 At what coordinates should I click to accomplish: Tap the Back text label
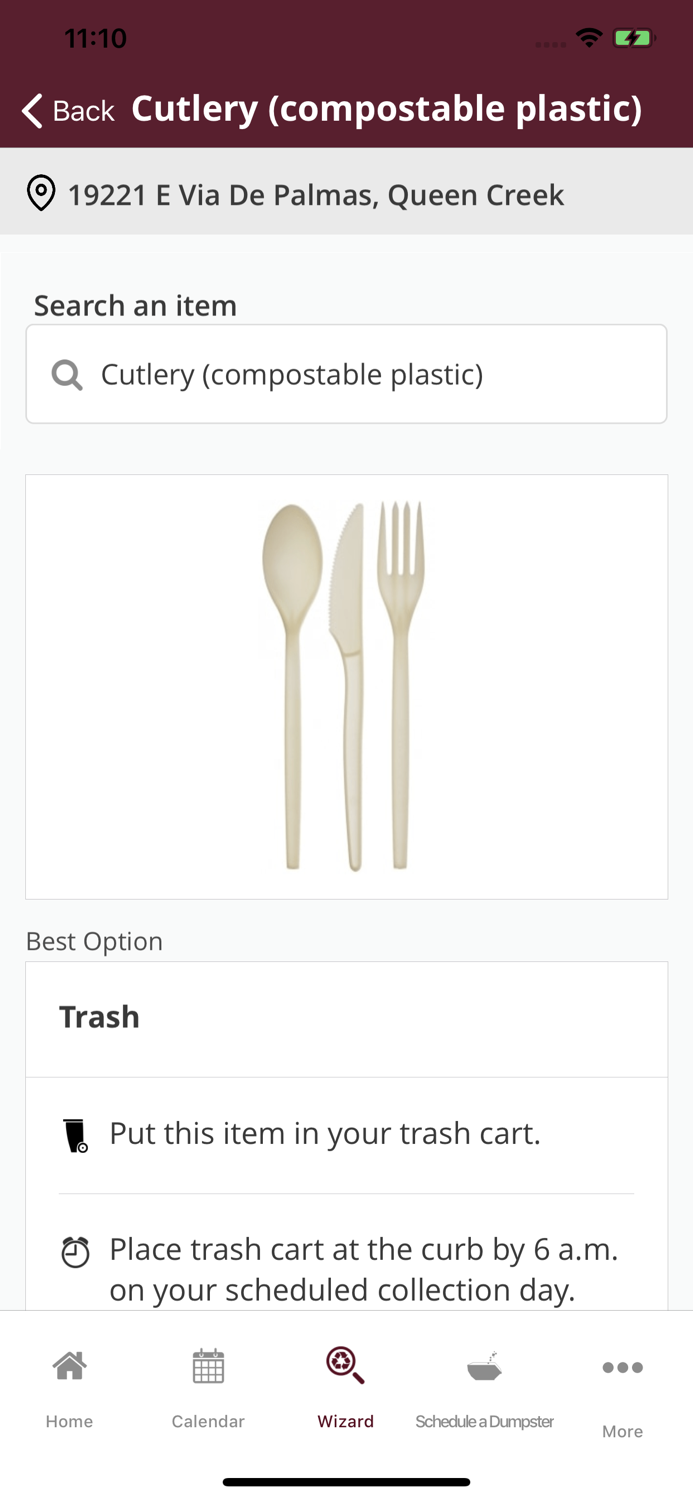tap(84, 110)
